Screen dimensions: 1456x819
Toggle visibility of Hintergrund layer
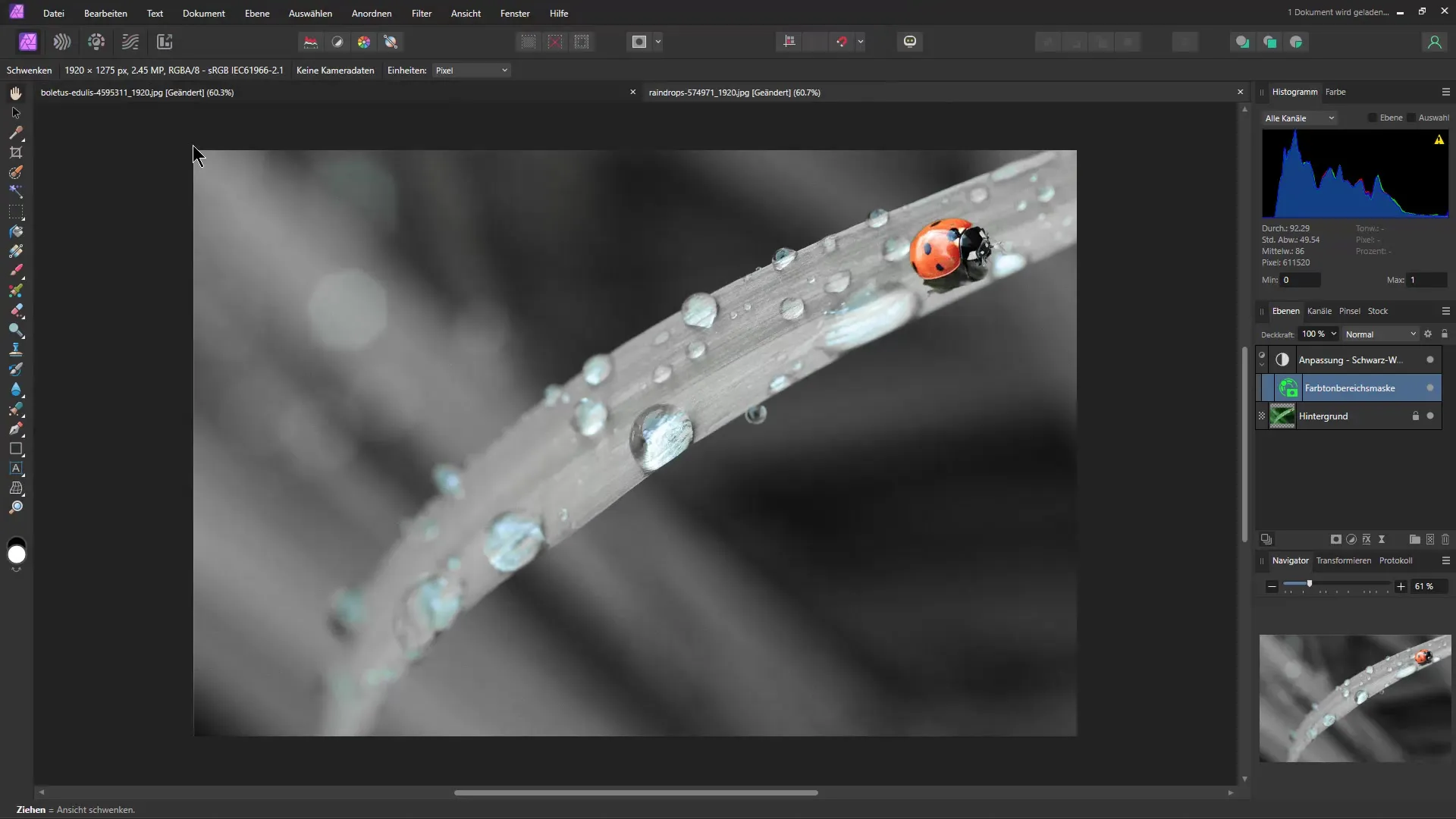coord(1430,416)
